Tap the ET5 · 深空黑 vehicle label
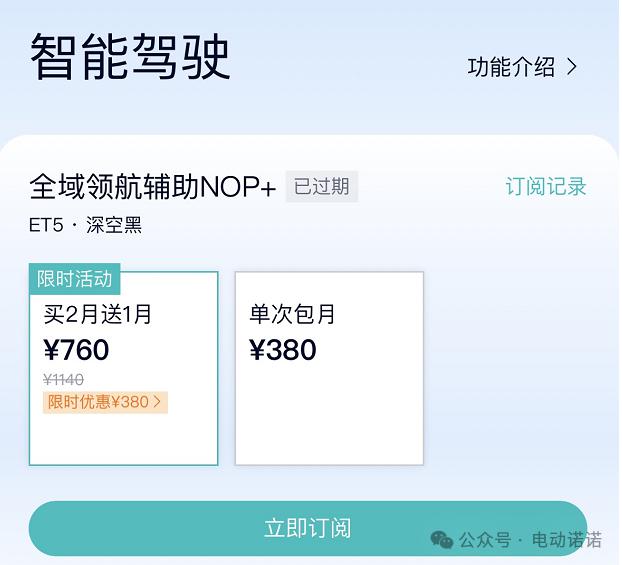Image resolution: width=622 pixels, height=565 pixels. click(x=86, y=225)
